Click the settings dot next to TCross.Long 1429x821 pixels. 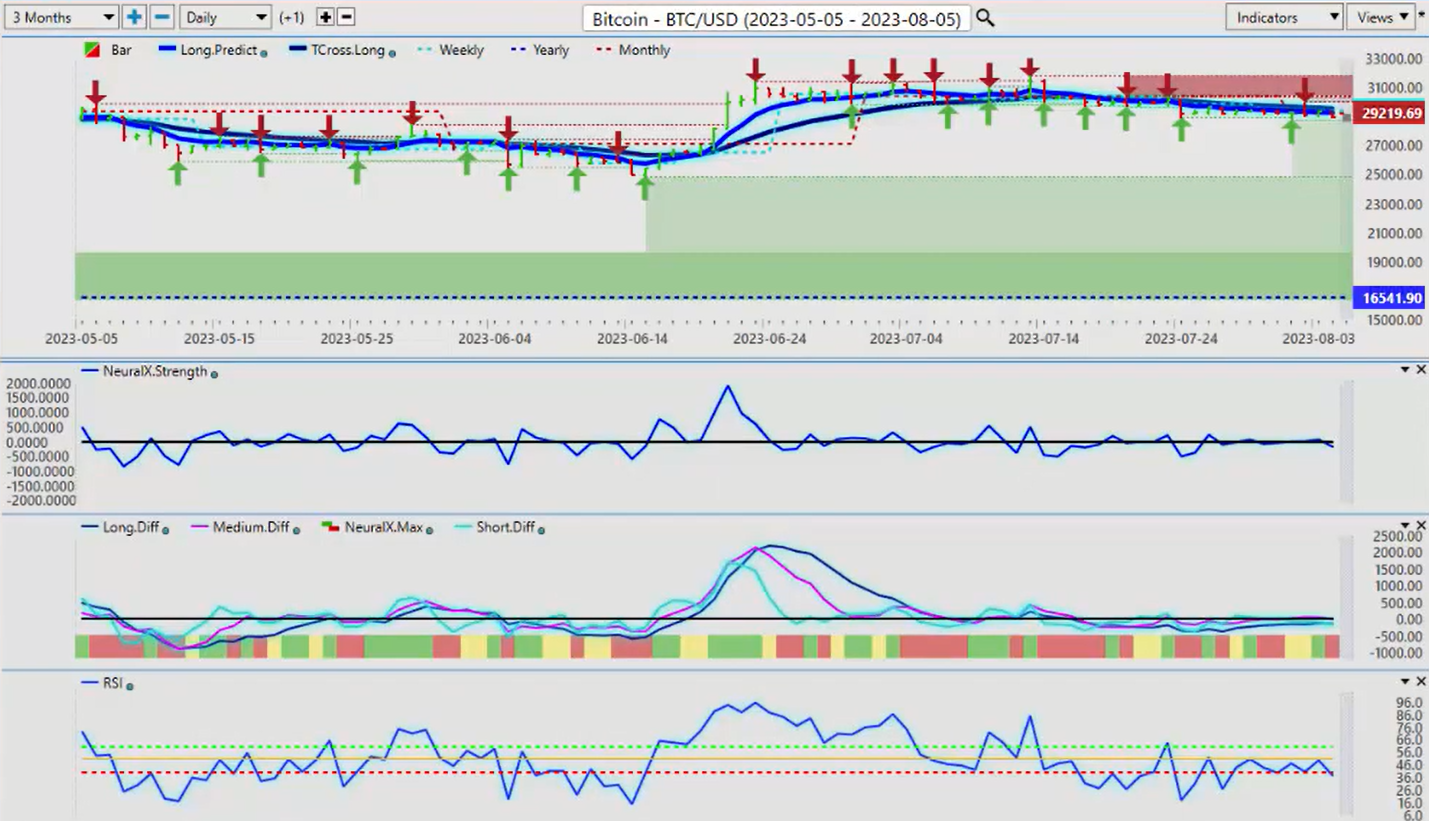(x=391, y=52)
